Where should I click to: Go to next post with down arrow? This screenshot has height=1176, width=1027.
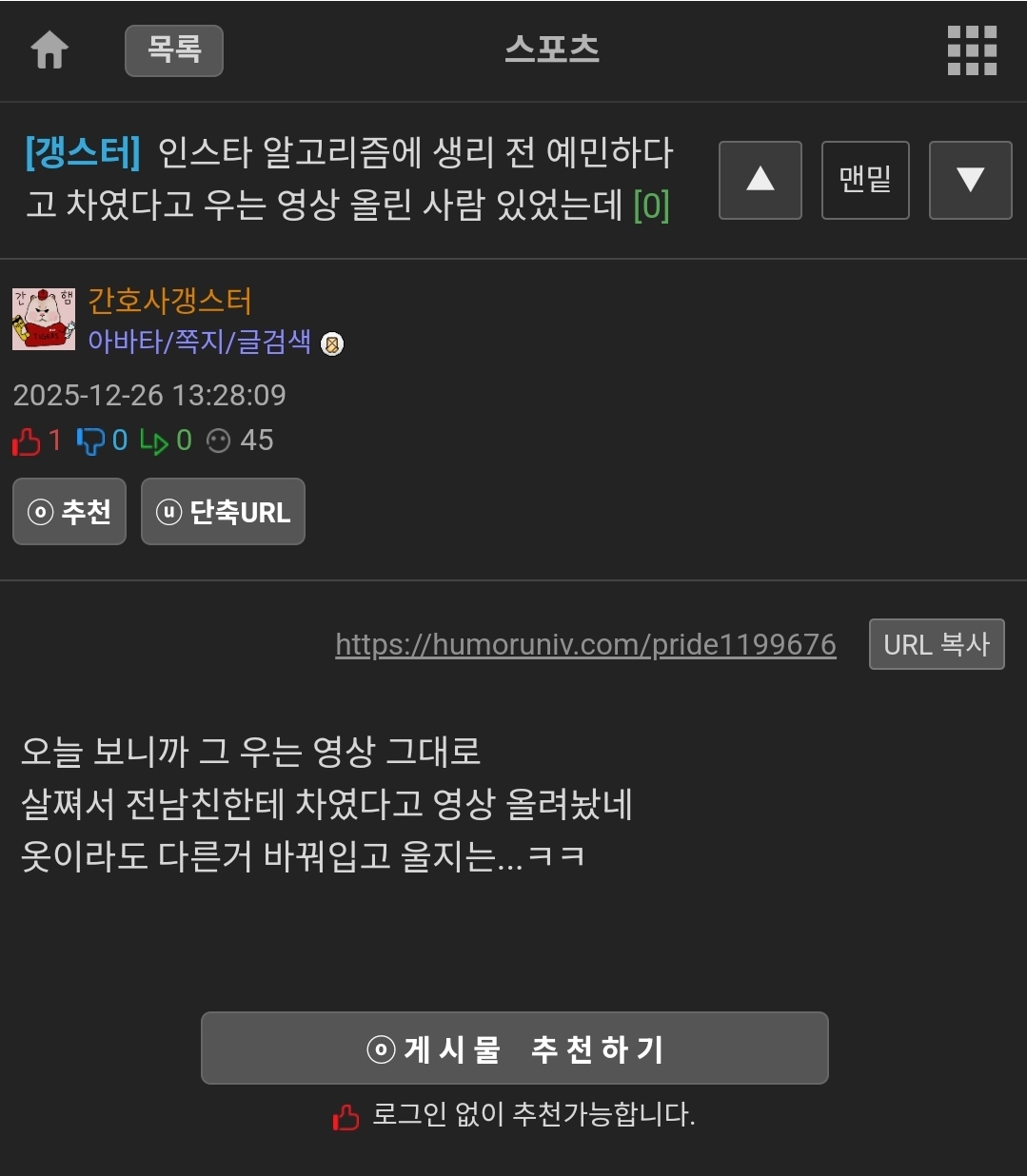(x=970, y=180)
